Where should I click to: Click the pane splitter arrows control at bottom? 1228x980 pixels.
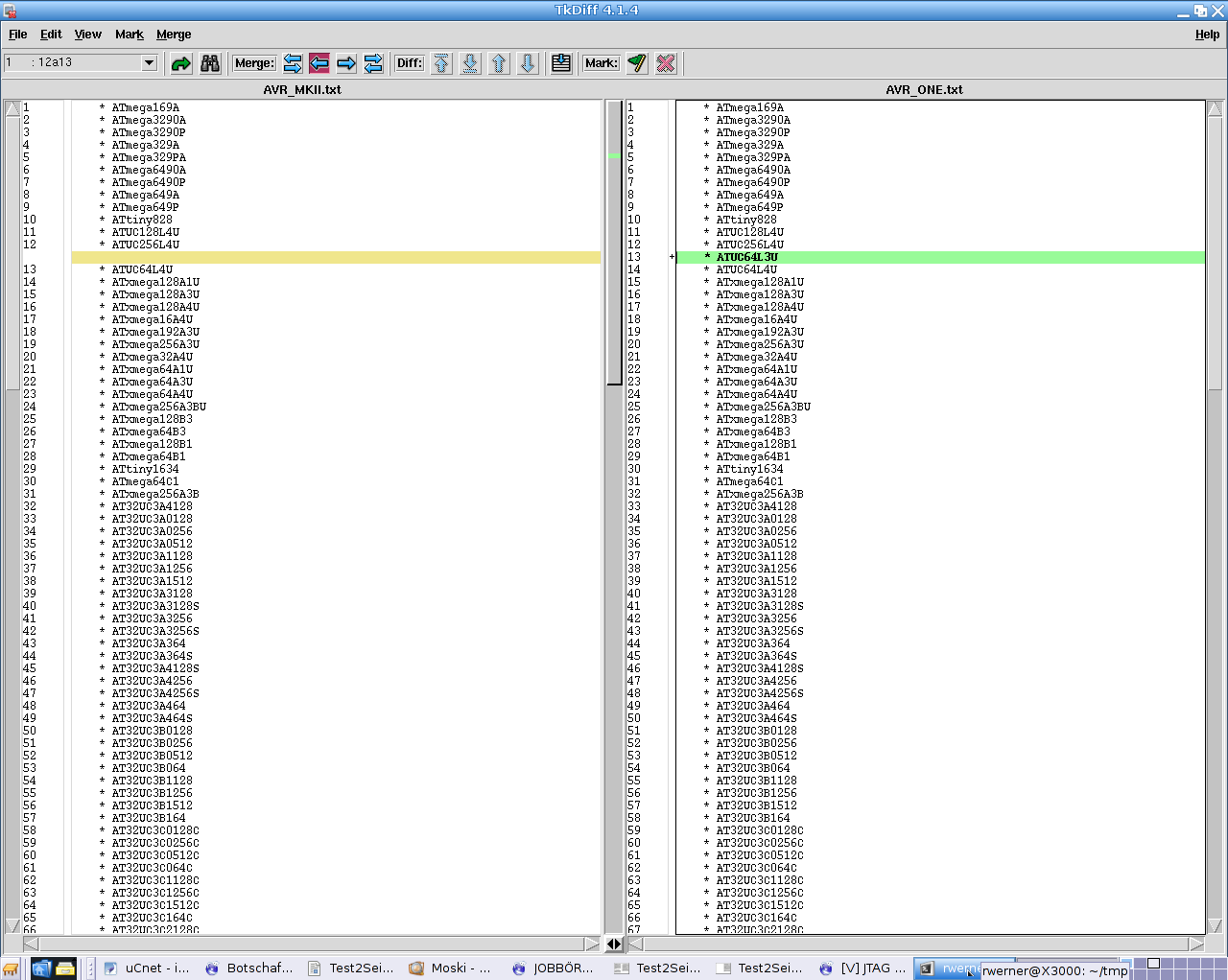(x=615, y=944)
